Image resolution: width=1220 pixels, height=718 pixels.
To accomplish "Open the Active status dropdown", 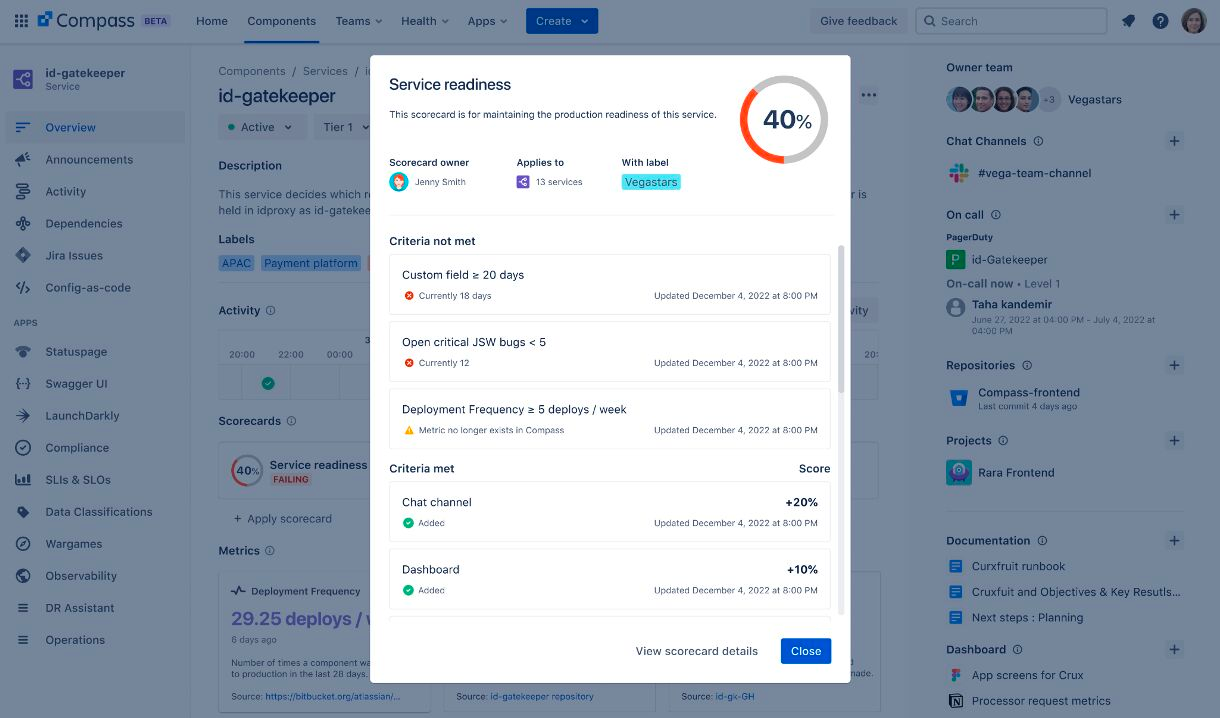I will [262, 127].
